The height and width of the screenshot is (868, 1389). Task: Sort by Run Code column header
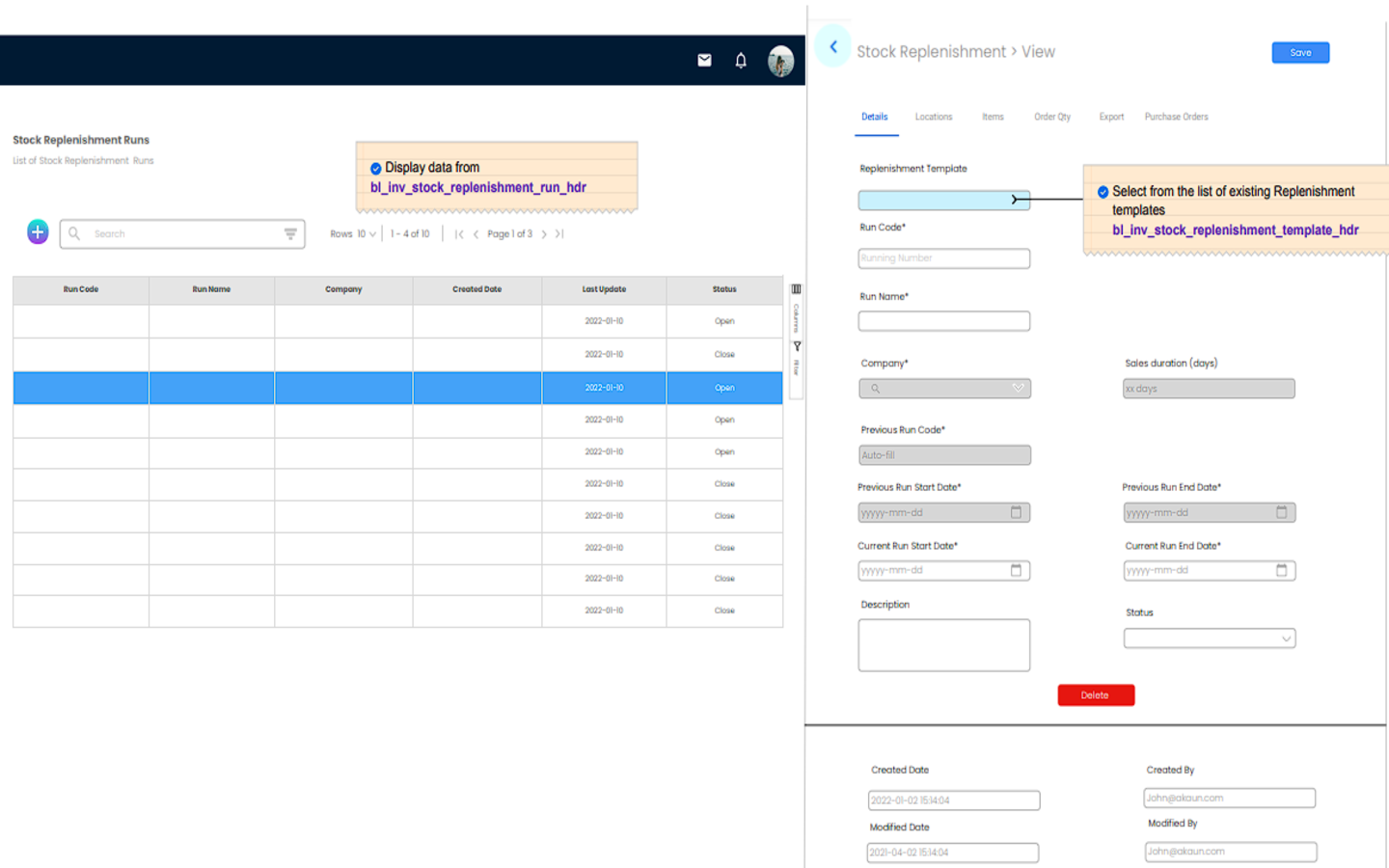[x=81, y=289]
